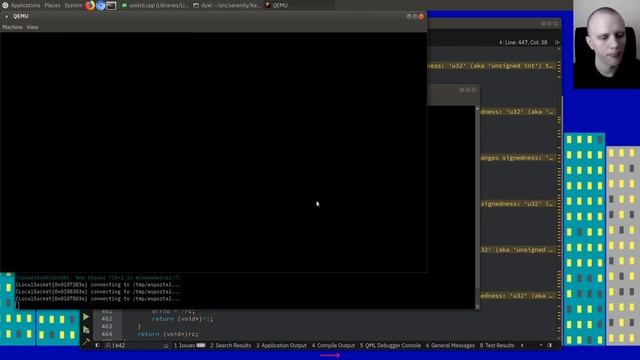Open the QEMU Machine menu
Viewport: 640px width, 360px height.
[x=12, y=27]
